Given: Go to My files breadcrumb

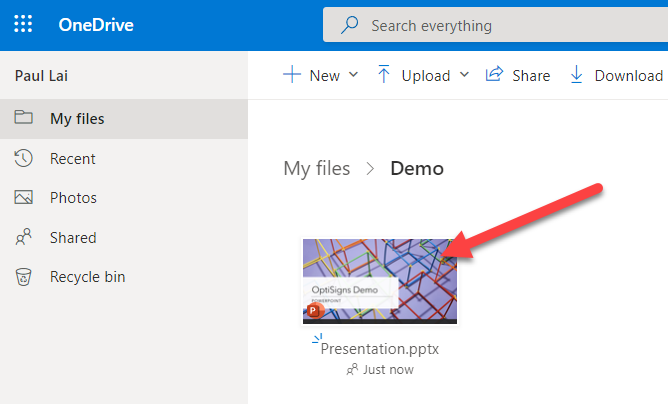Looking at the screenshot, I should [x=317, y=168].
